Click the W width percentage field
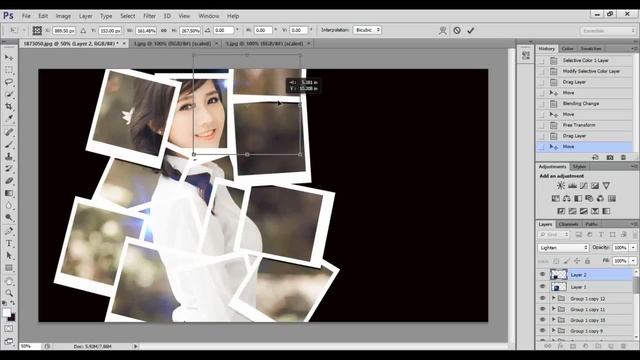640x360 pixels. tap(146, 31)
